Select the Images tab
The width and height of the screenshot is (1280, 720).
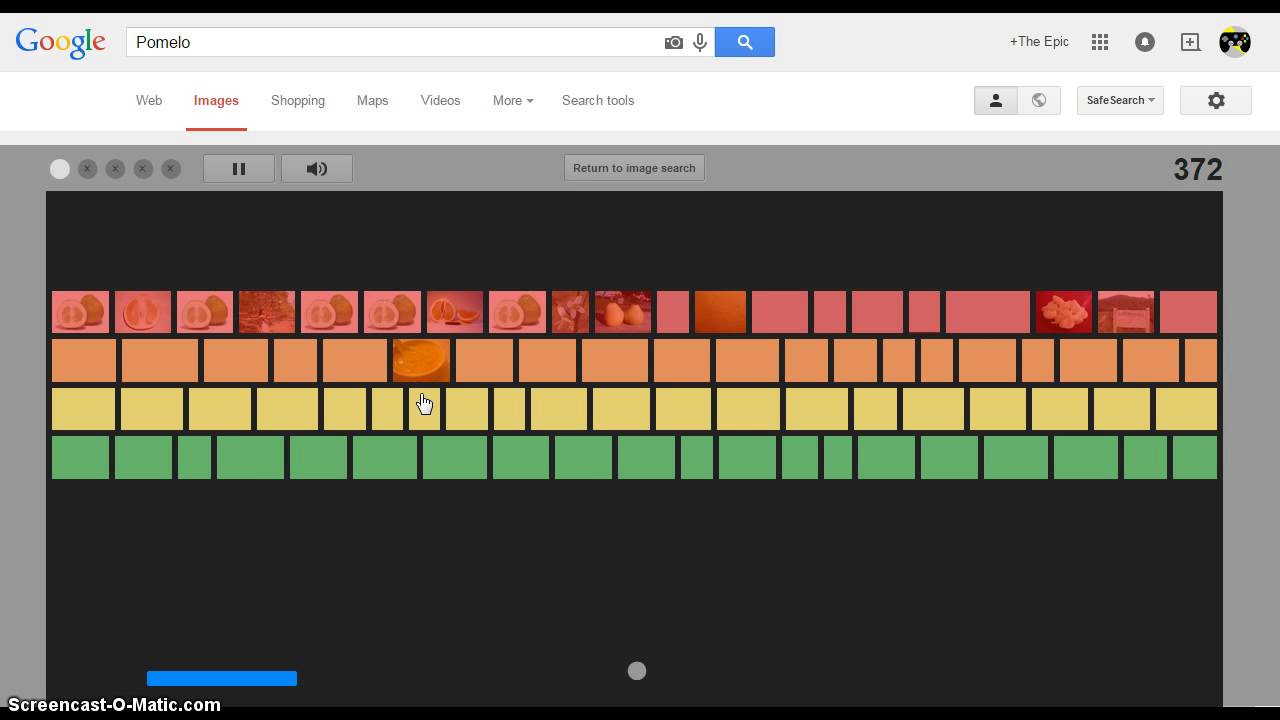(216, 100)
